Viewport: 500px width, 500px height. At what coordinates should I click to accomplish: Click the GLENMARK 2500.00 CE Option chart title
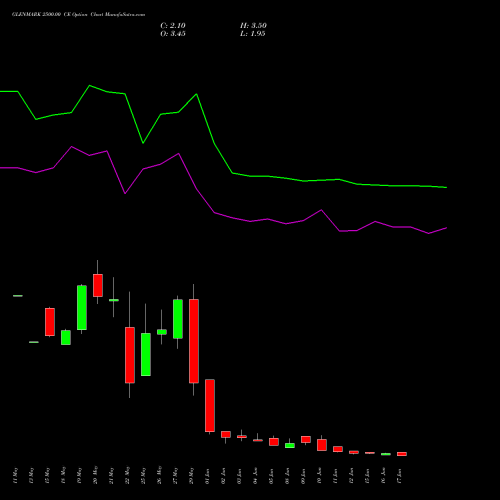point(78,15)
